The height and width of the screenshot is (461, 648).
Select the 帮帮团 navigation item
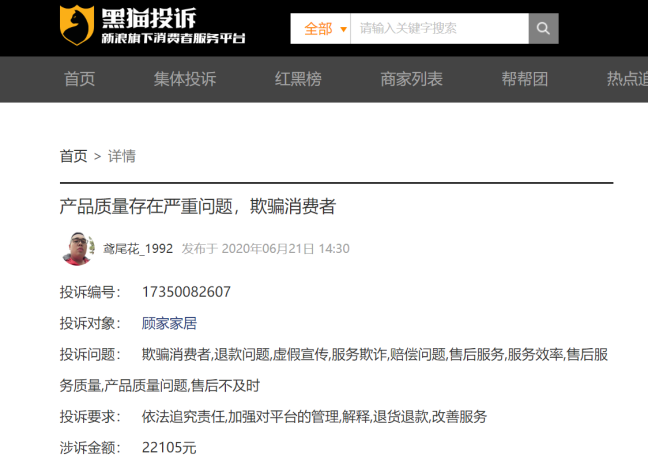pos(525,79)
